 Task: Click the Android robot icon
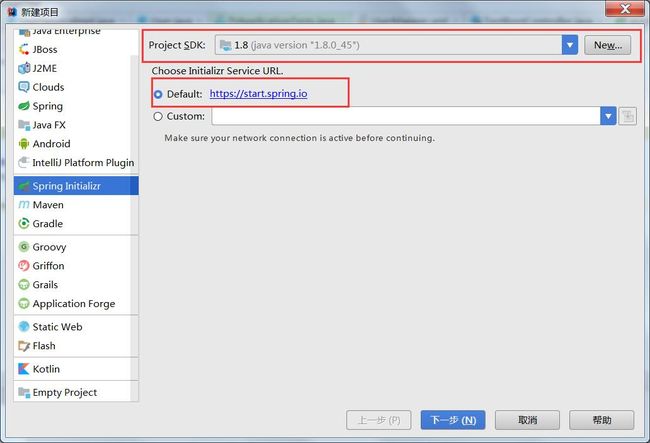[x=24, y=144]
